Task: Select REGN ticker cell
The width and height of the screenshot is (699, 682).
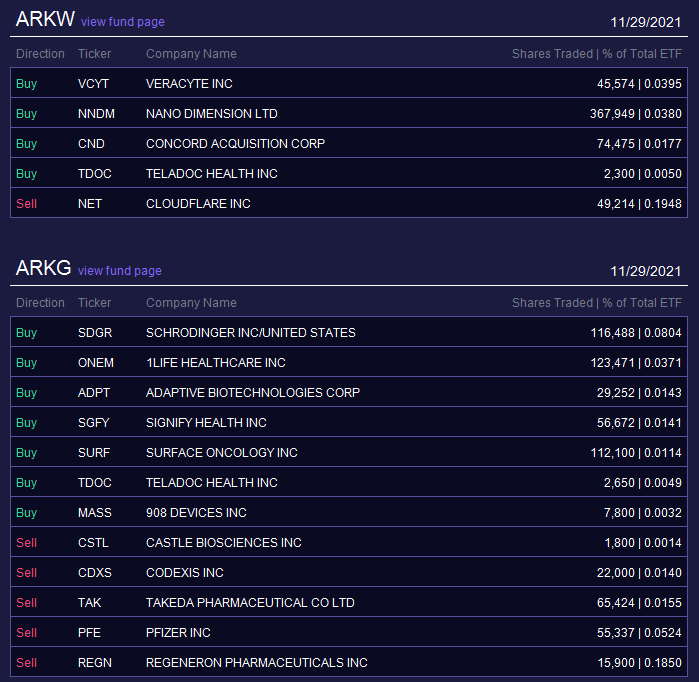Action: pos(95,662)
